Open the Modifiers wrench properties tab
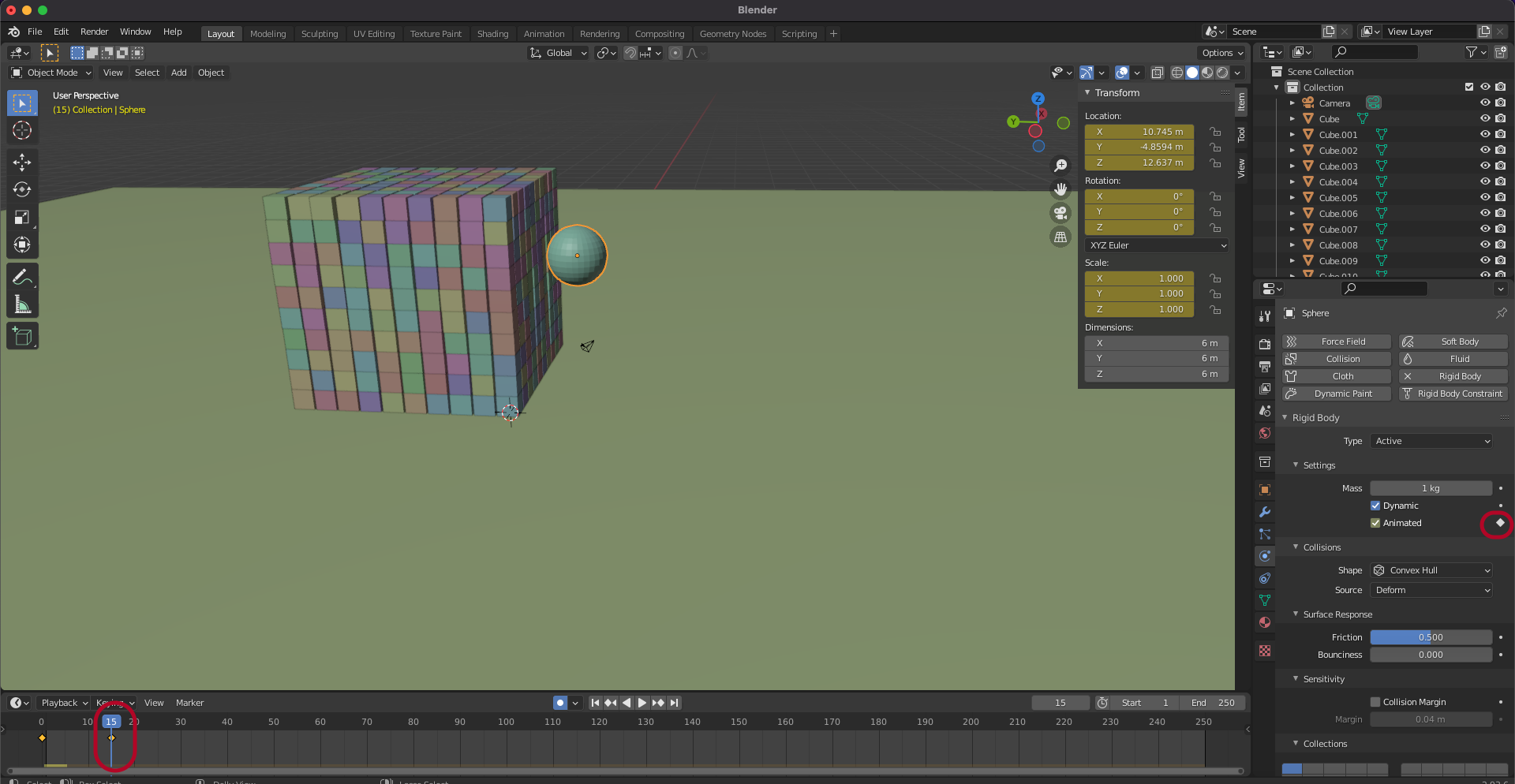This screenshot has height=784, width=1515. pyautogui.click(x=1265, y=512)
